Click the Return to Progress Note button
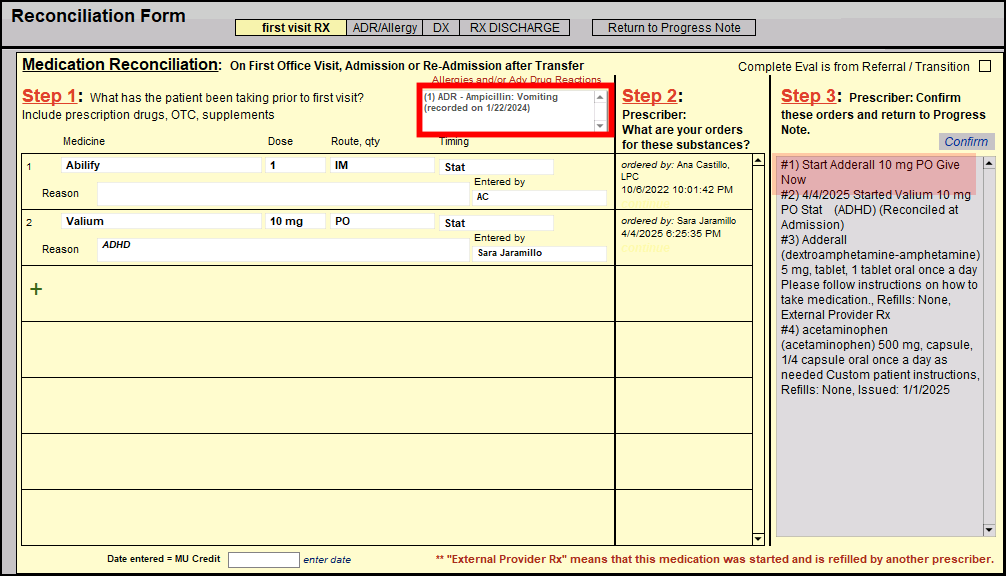Viewport: 1006px width, 576px height. 674,28
